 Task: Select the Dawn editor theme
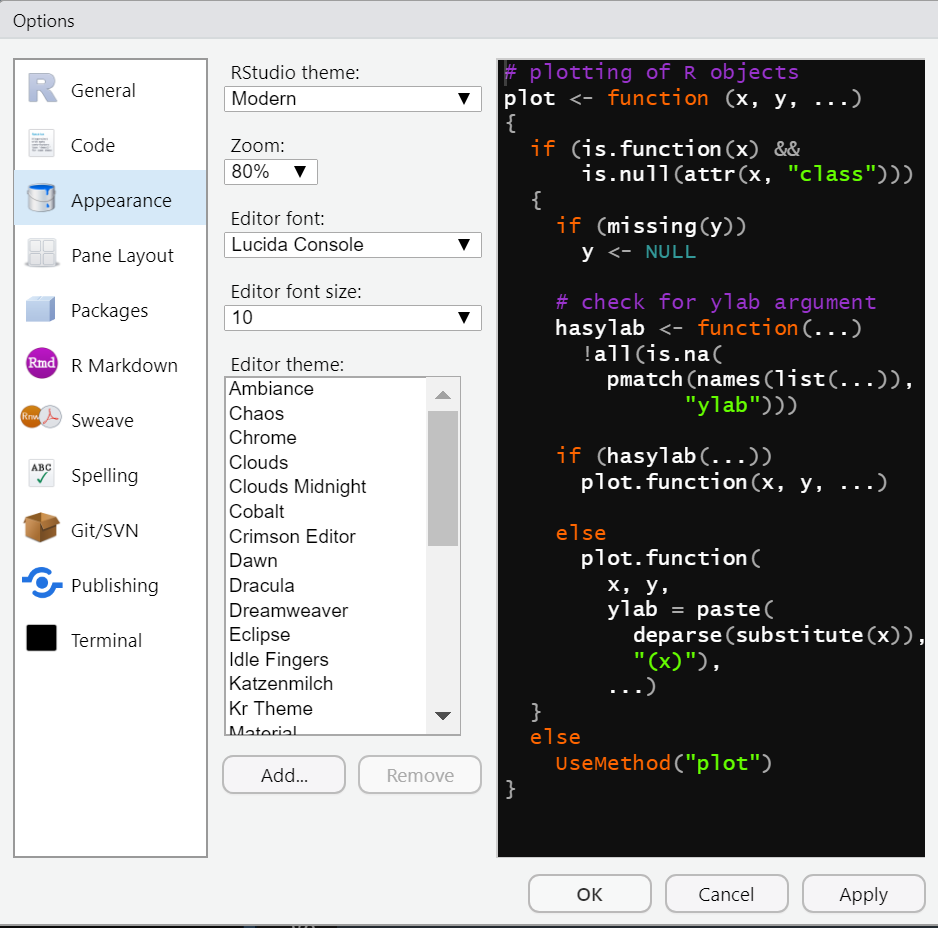(326, 561)
